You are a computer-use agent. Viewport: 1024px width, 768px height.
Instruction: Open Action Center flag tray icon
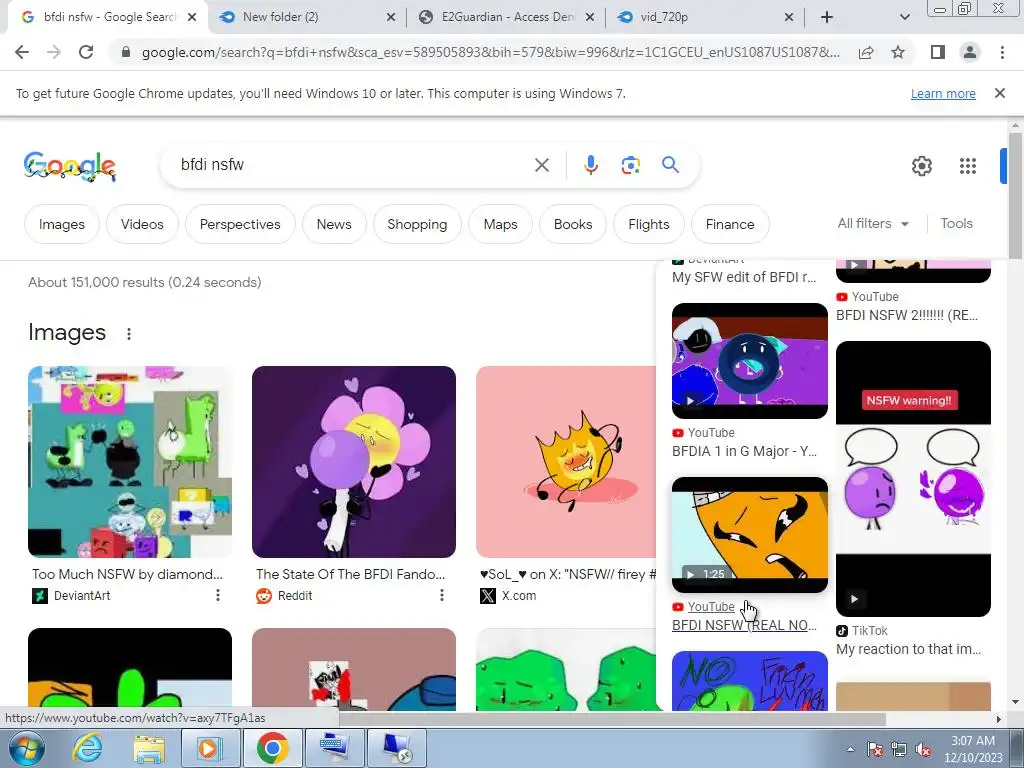(874, 750)
